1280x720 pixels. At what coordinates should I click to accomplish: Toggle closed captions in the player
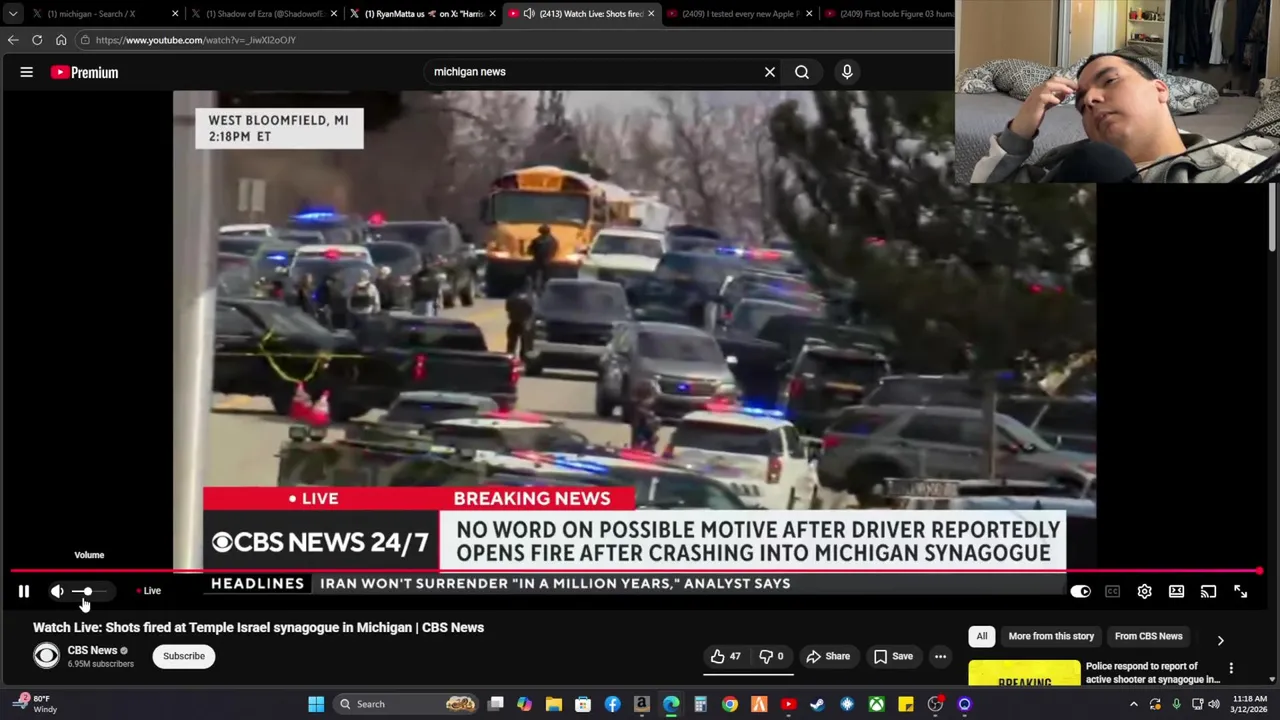click(x=1112, y=592)
